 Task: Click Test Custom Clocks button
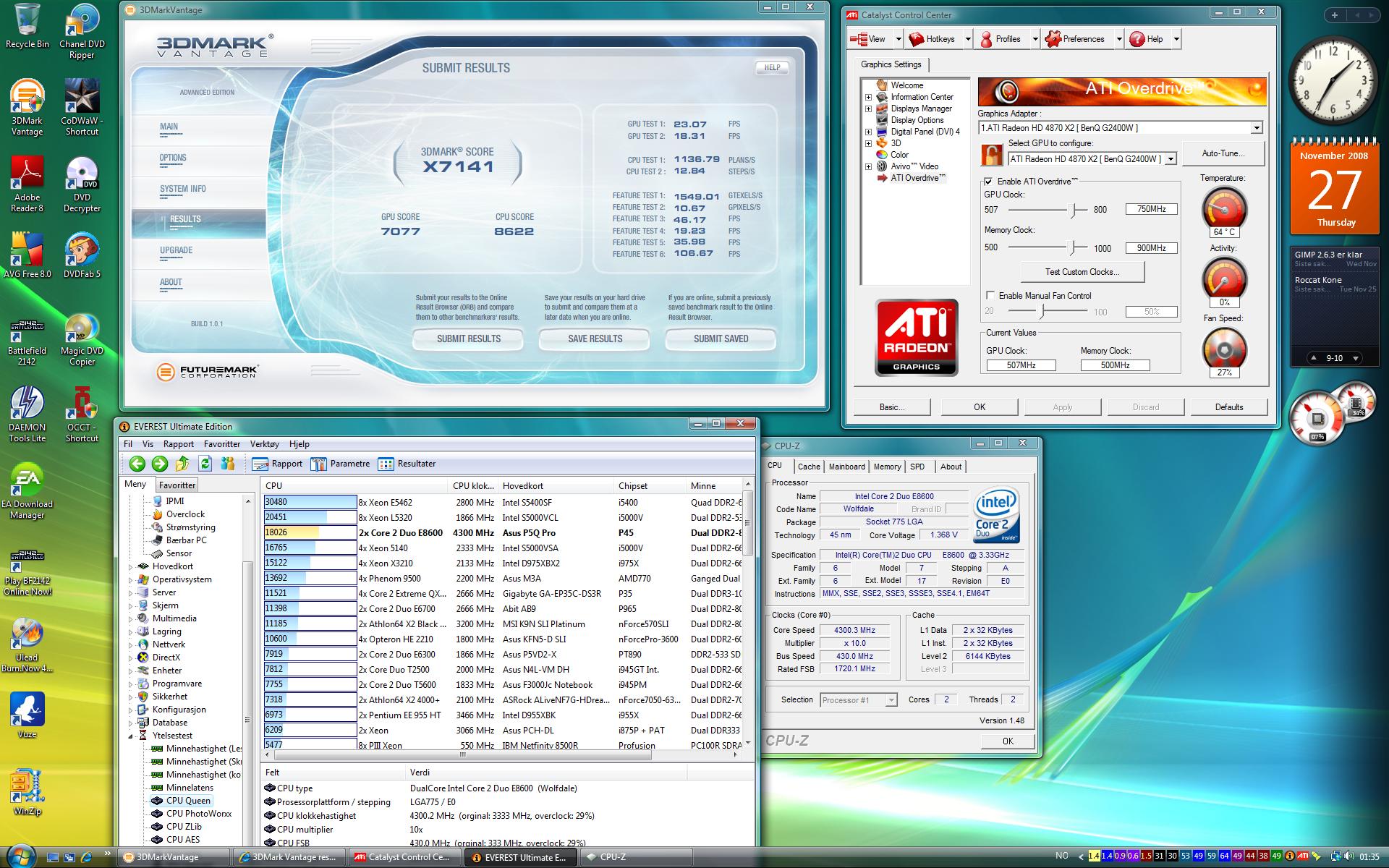coord(1082,272)
